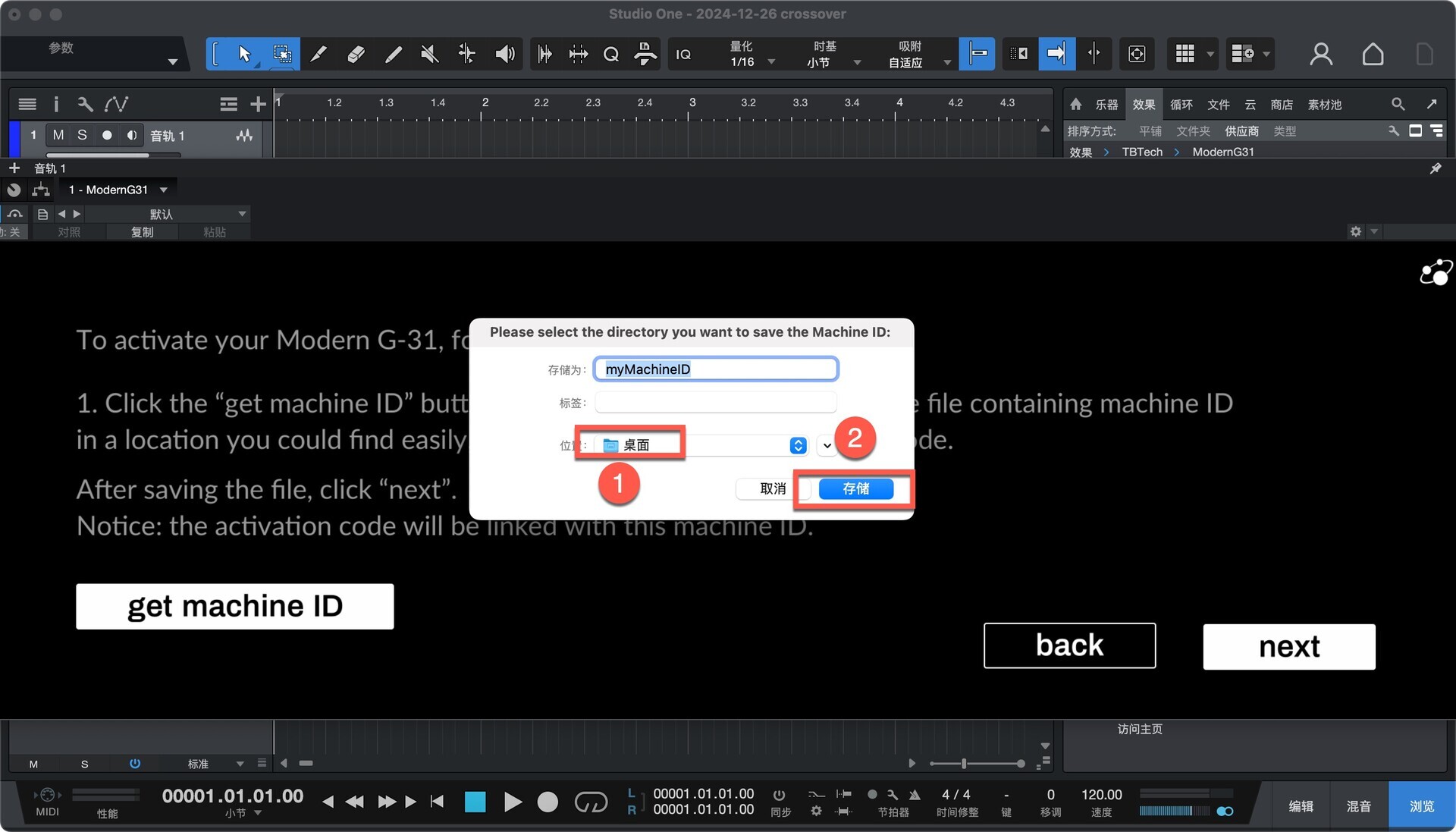Select the Range tool
The image size is (1456, 832).
coord(281,54)
